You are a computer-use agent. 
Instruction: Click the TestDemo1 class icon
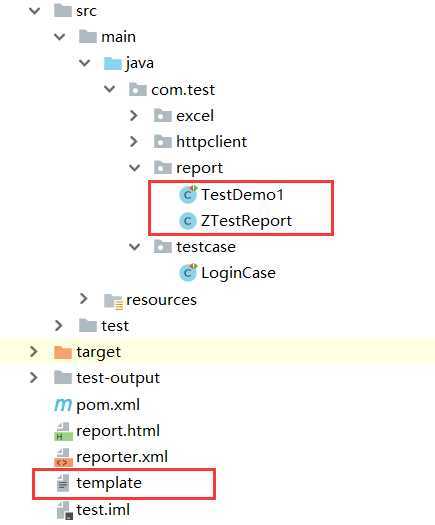[188, 194]
